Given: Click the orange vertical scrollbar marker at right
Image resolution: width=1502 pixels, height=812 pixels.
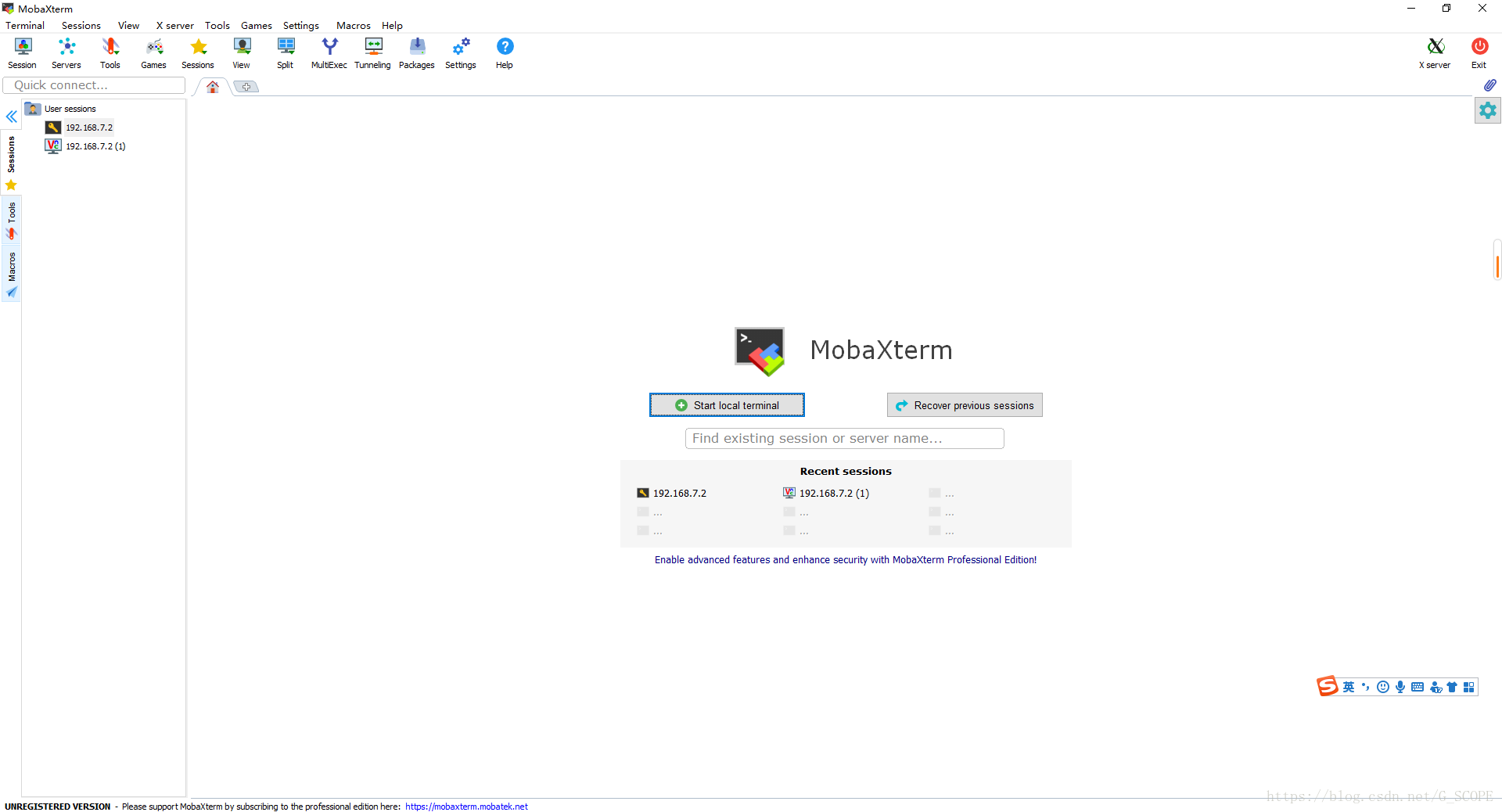Looking at the screenshot, I should (x=1497, y=266).
